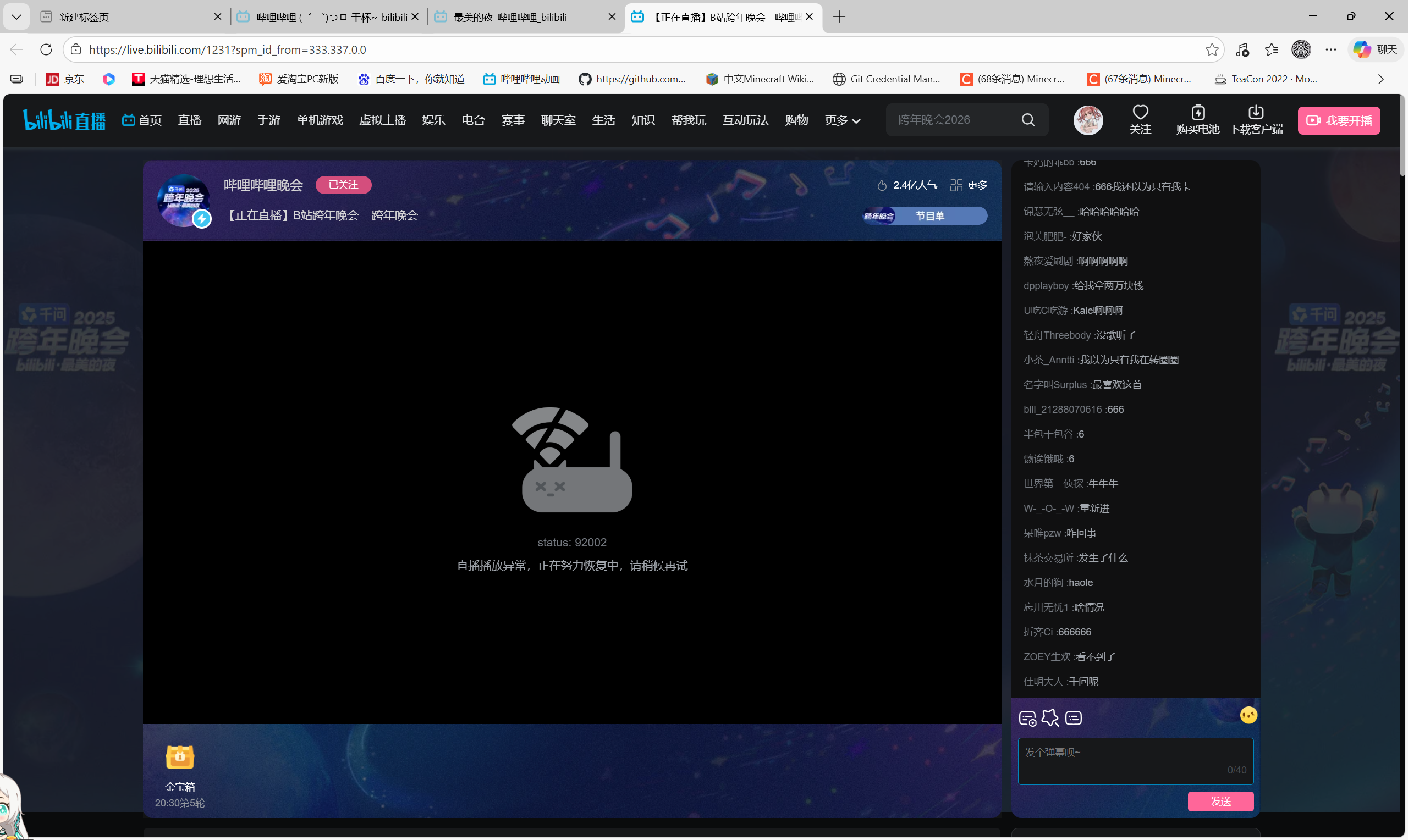1408x840 pixels.
Task: Open the tab list chevron
Action: click(x=16, y=17)
